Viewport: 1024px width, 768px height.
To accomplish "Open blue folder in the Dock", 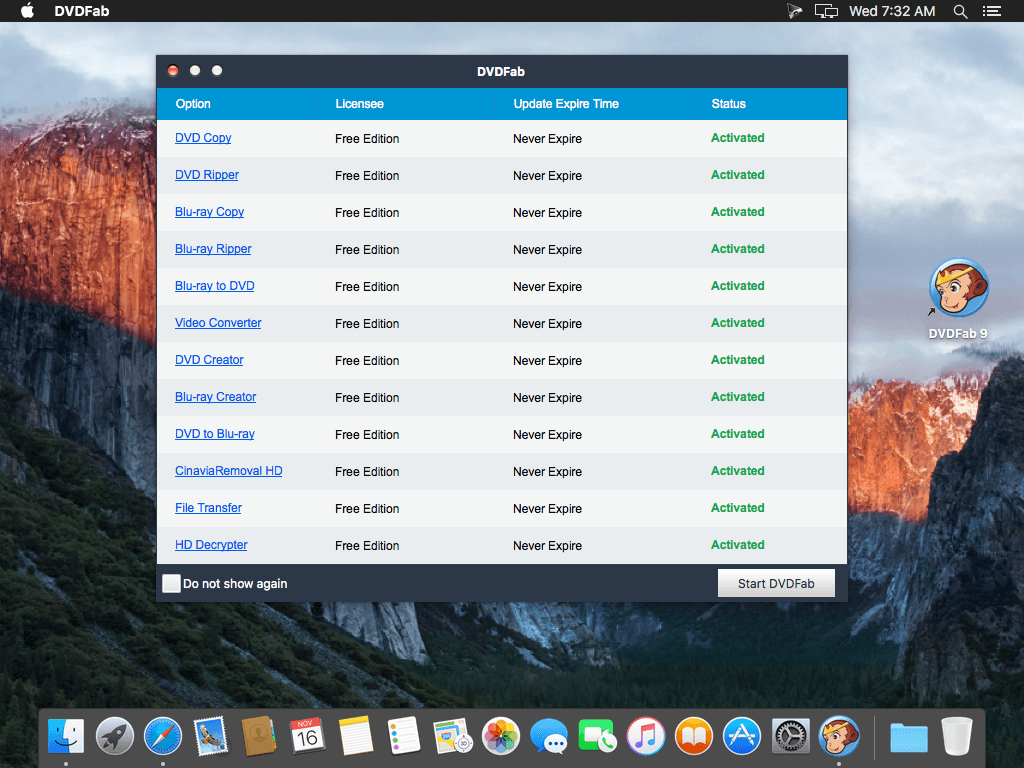I will [908, 737].
